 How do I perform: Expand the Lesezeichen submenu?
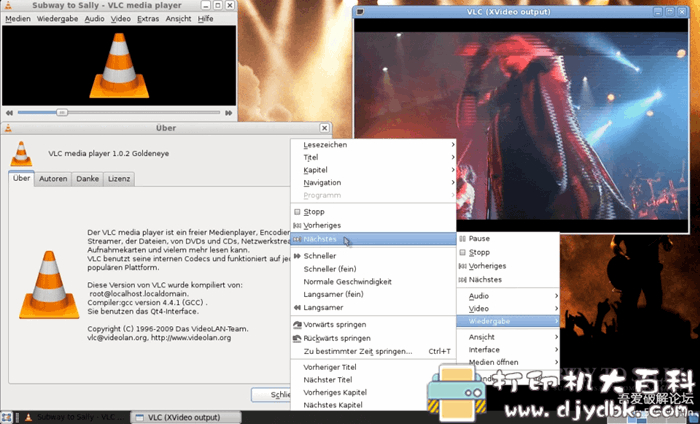[373, 145]
